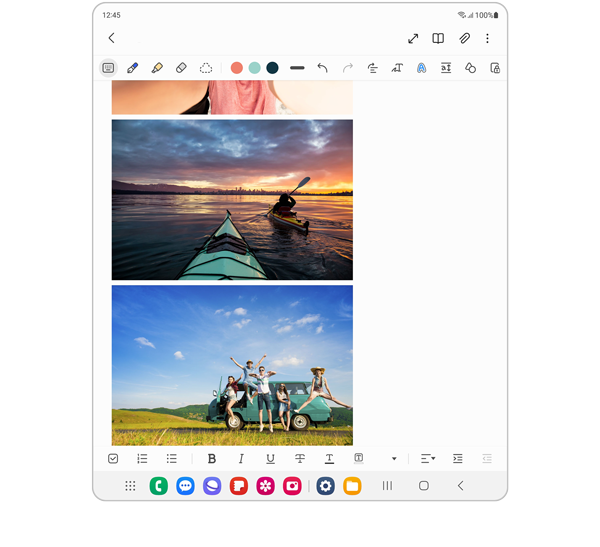Select the lasso selection tool
Screen dimensions: 600x547
(206, 68)
